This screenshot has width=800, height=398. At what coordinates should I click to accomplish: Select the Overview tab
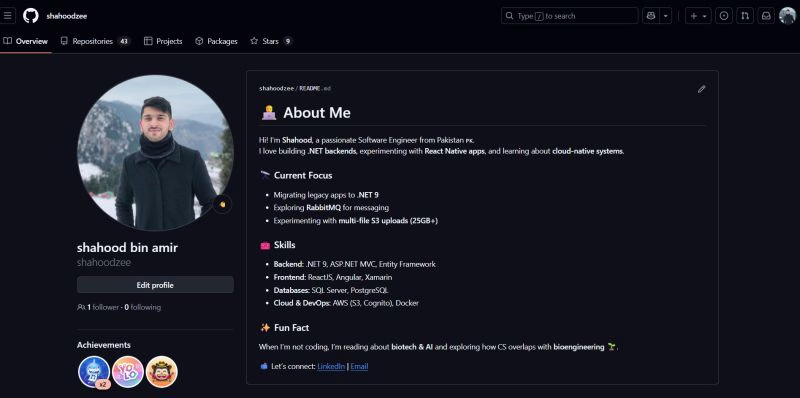point(26,41)
